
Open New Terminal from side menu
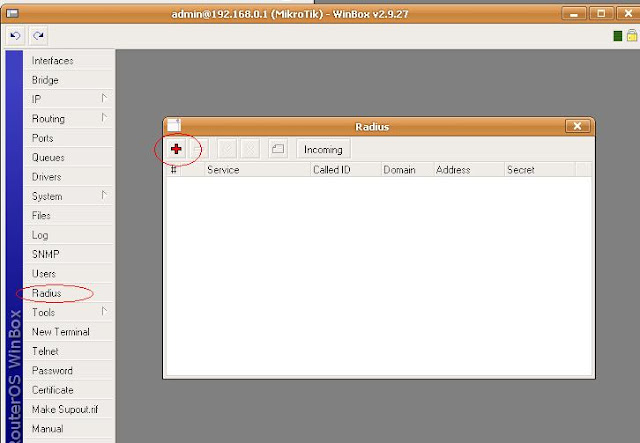point(69,332)
